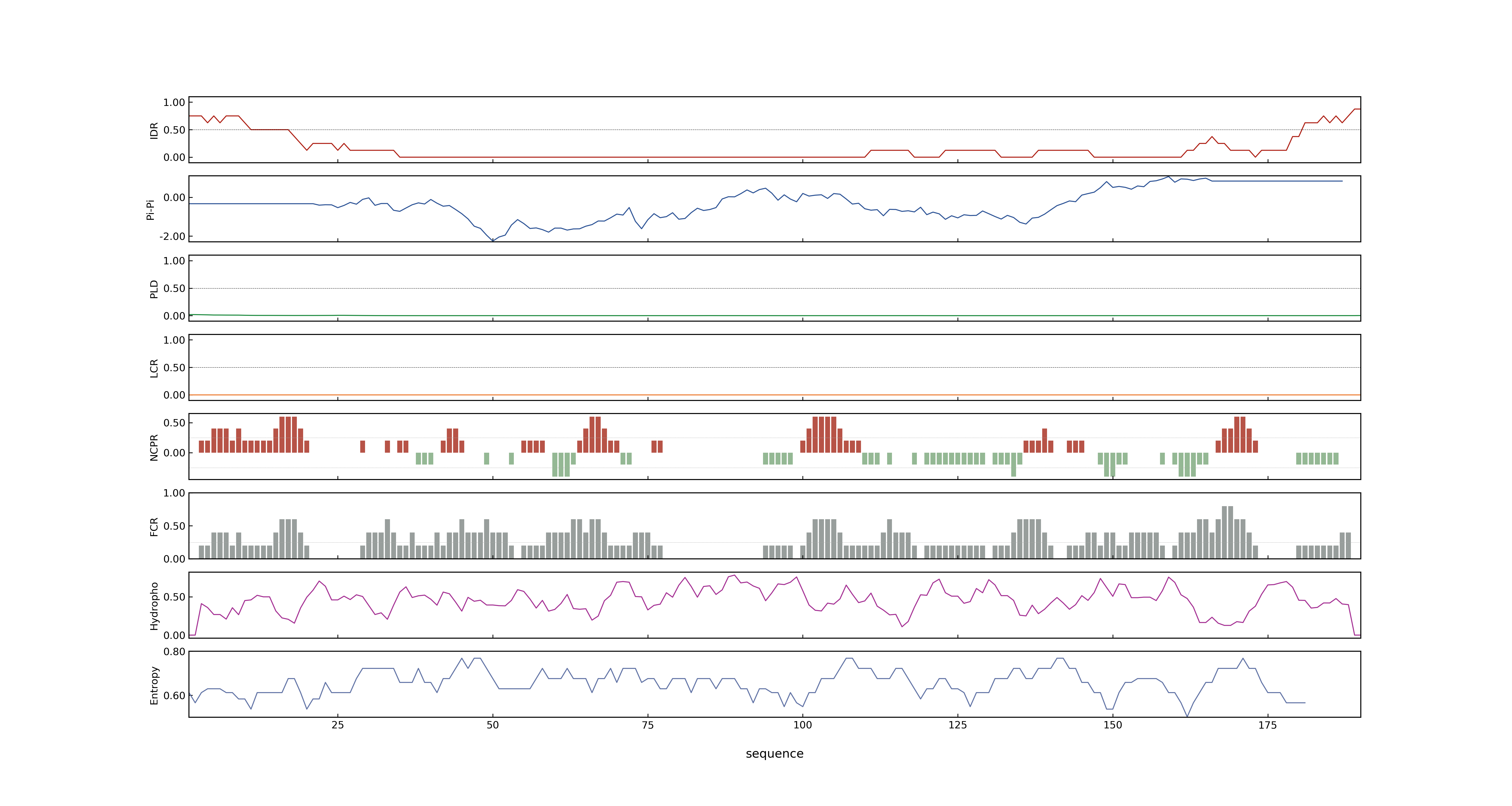Click the x-axis tick label '75'

tap(647, 725)
